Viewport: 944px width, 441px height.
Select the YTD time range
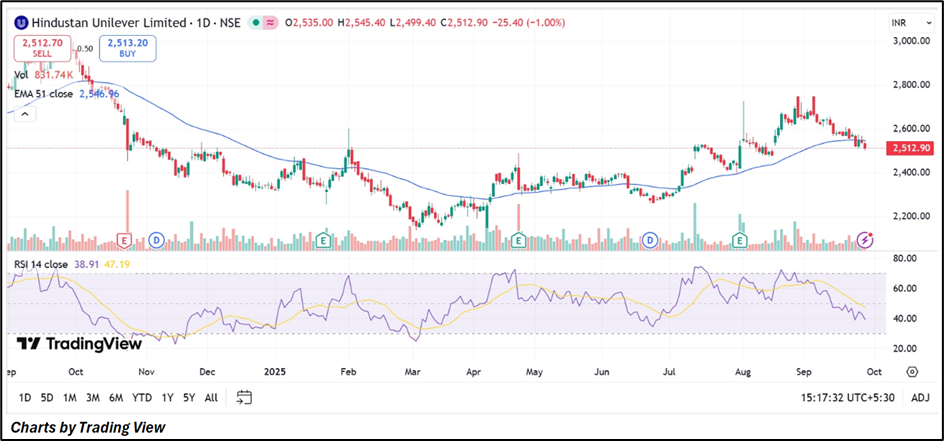pyautogui.click(x=142, y=397)
